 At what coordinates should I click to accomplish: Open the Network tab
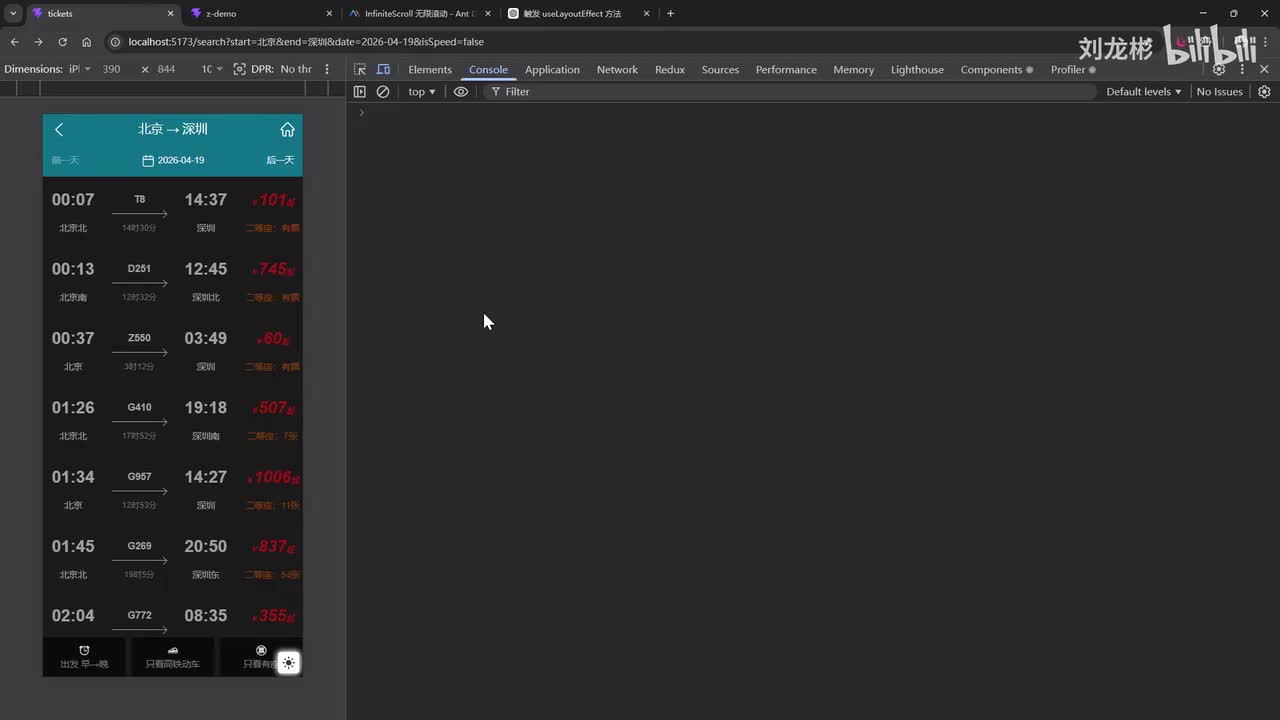tap(617, 69)
